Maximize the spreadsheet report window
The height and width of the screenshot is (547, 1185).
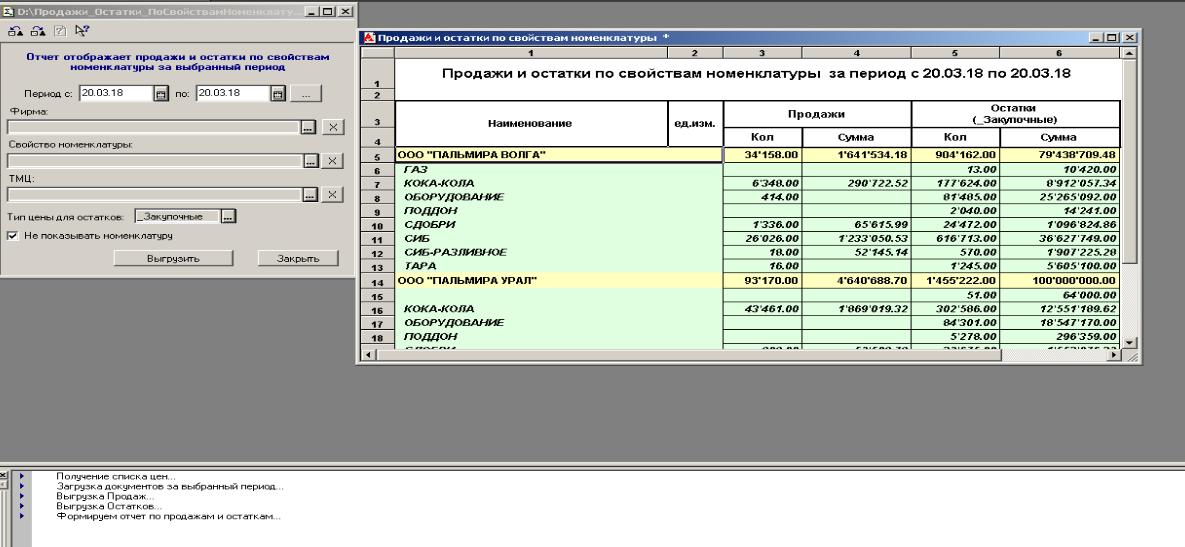pos(1112,37)
